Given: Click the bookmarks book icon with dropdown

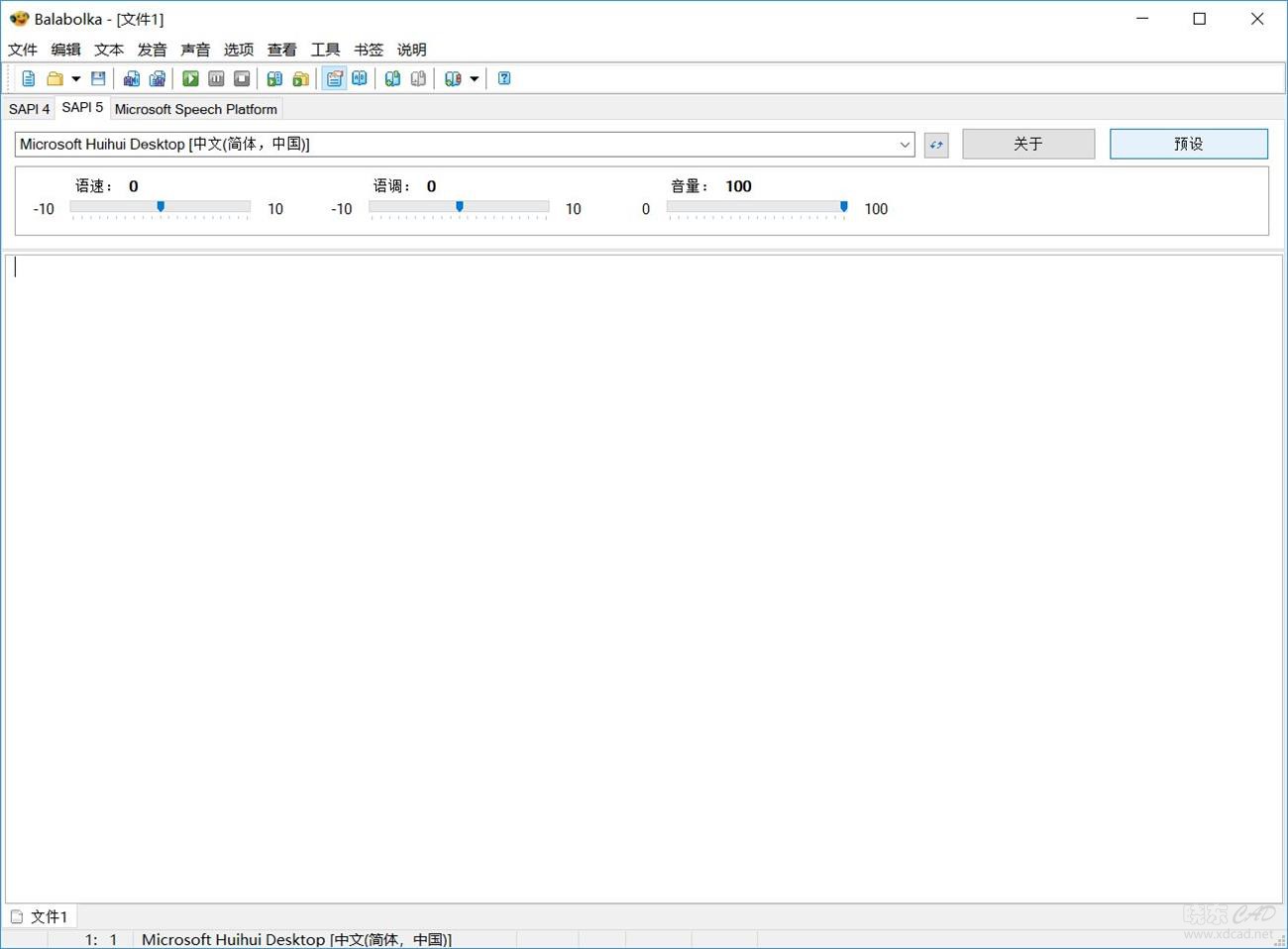Looking at the screenshot, I should (453, 79).
